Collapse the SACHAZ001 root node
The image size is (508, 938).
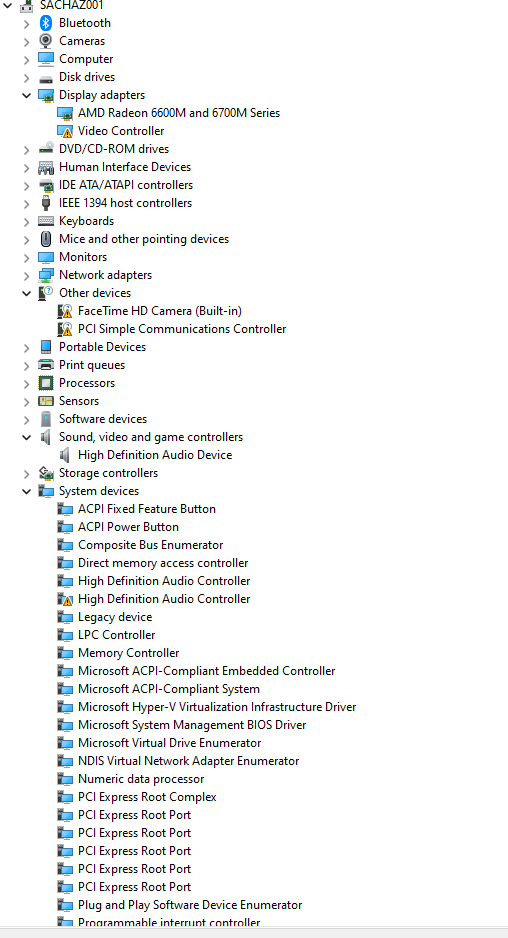click(8, 5)
